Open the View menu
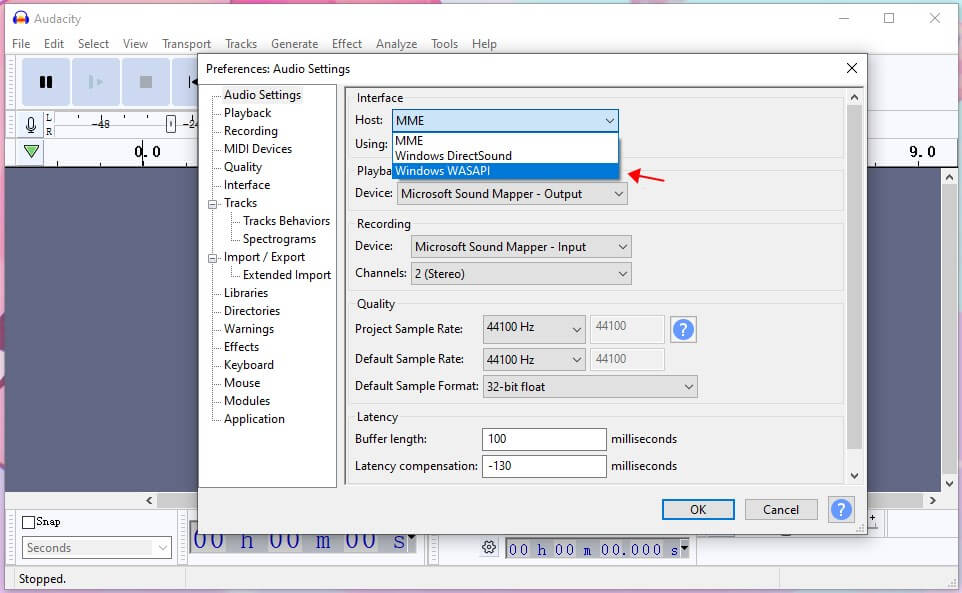Image resolution: width=962 pixels, height=593 pixels. 135,44
